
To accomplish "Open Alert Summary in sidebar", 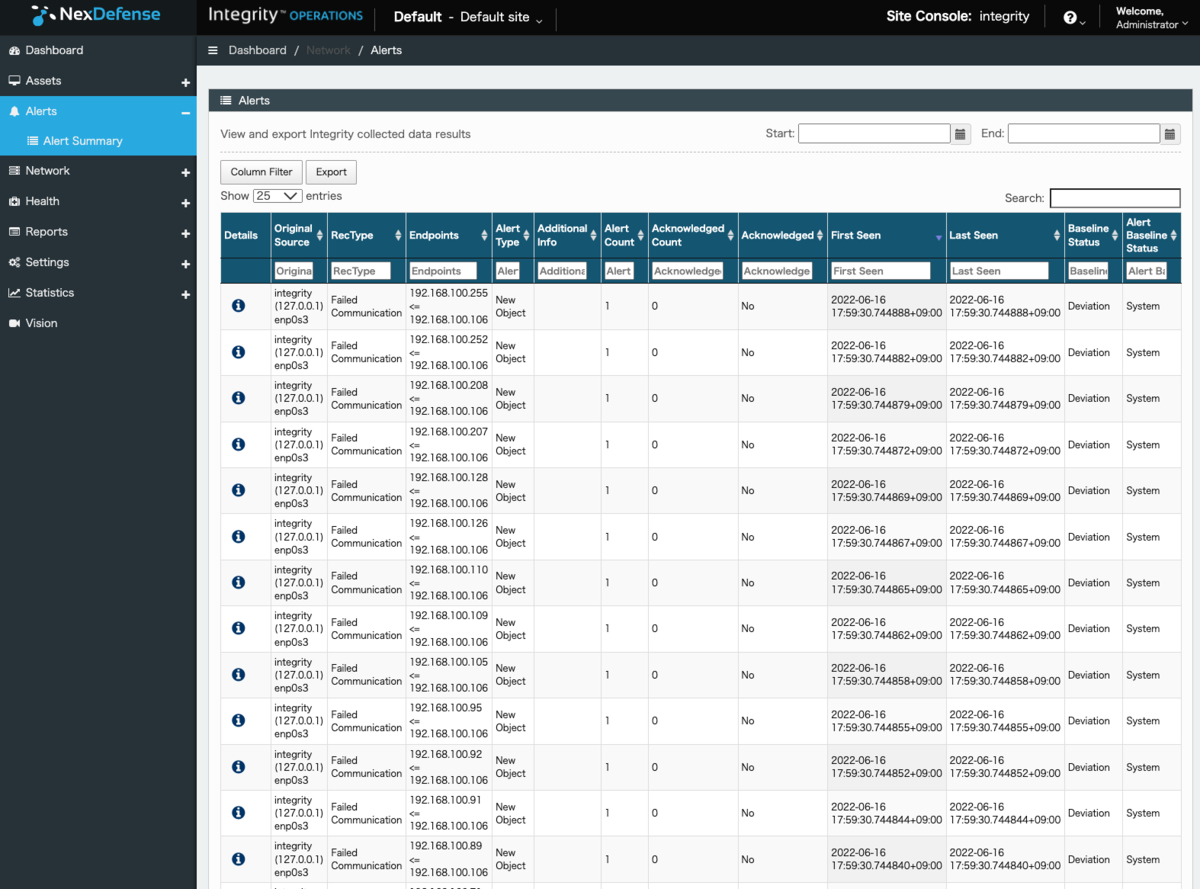I will click(x=82, y=141).
